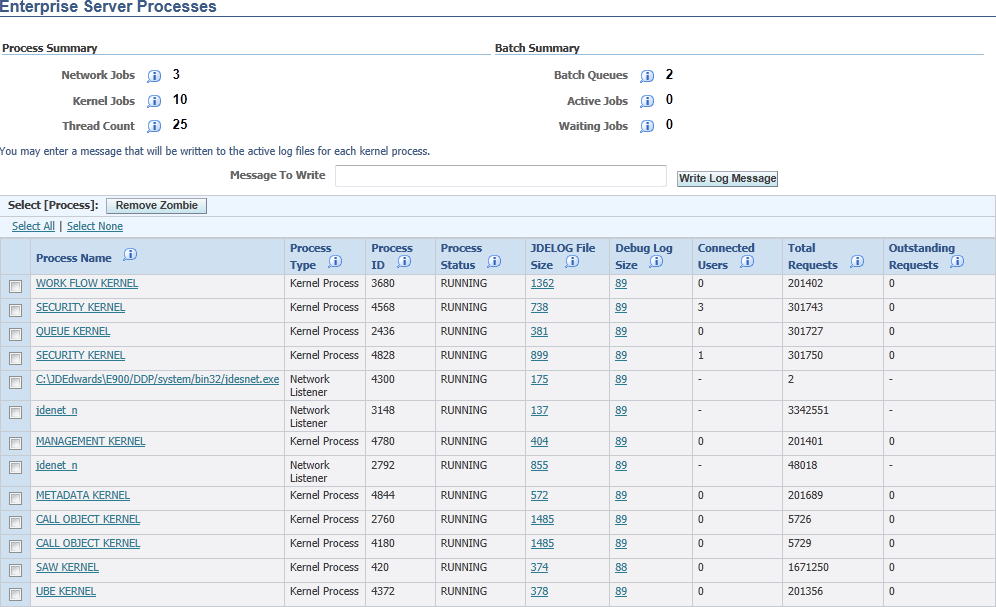This screenshot has width=996, height=607.
Task: Open JDELOG file size 381 link
Action: click(539, 331)
